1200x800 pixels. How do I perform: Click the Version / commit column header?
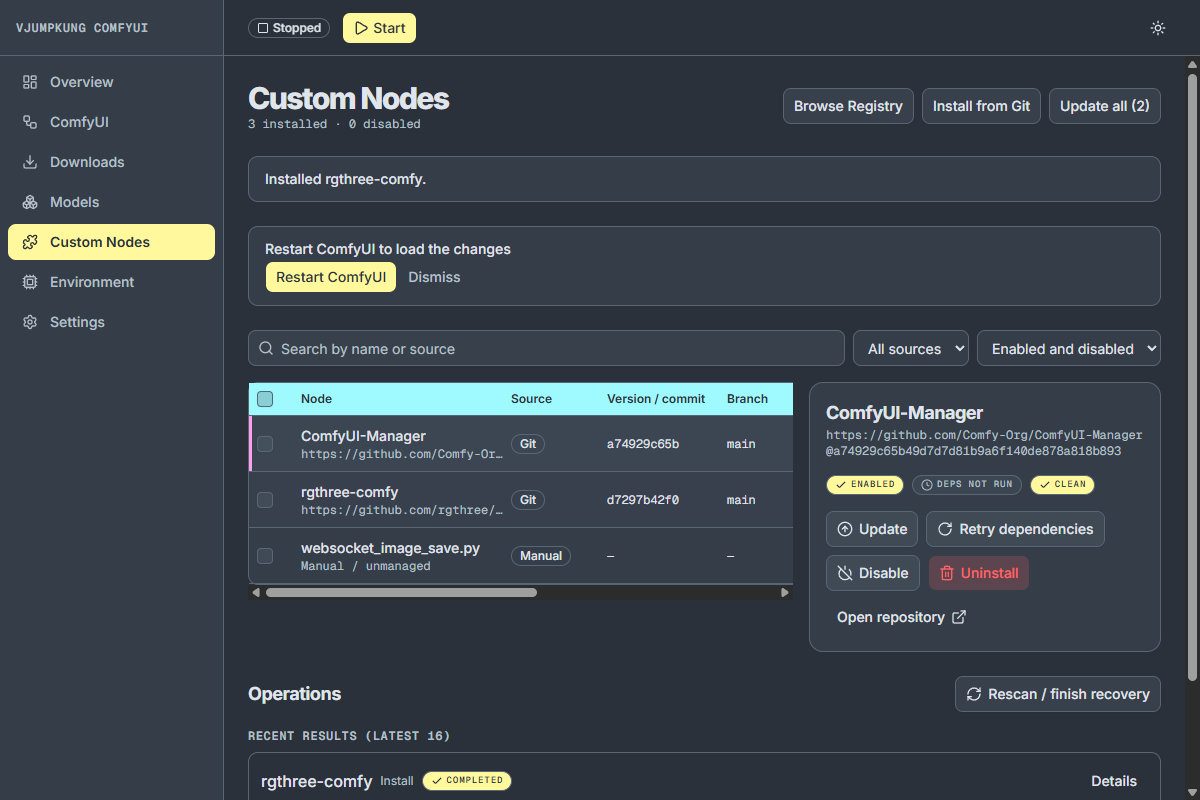point(656,399)
